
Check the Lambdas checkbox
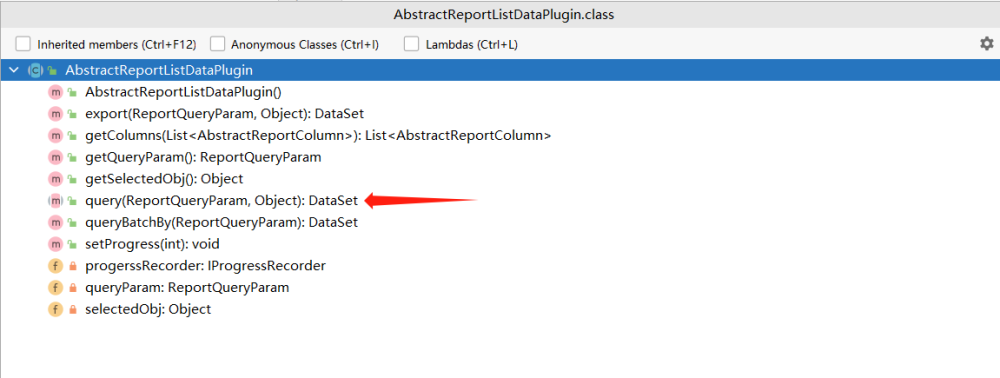412,44
